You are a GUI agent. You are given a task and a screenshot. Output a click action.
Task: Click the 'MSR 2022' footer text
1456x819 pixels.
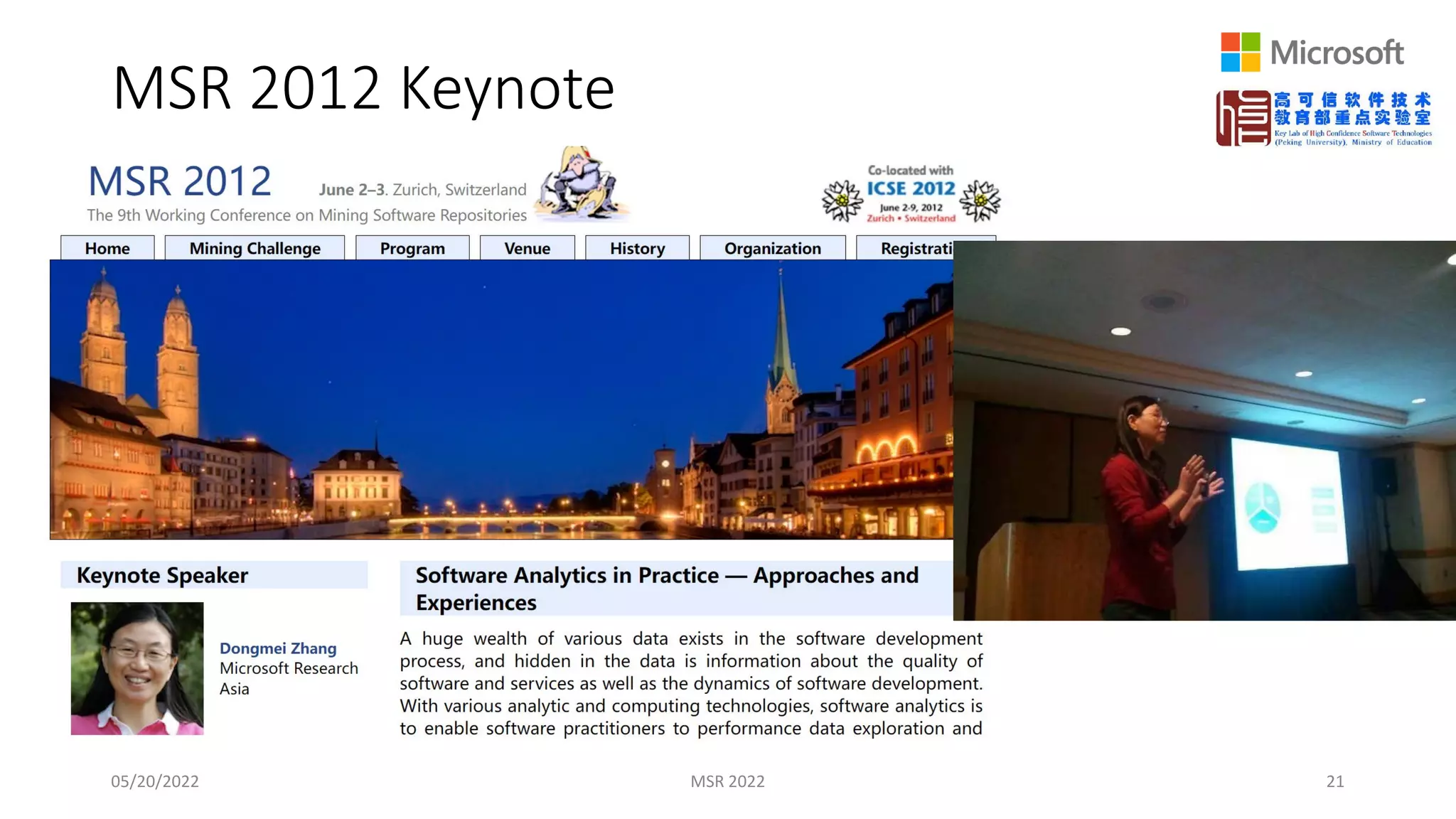[x=728, y=781]
